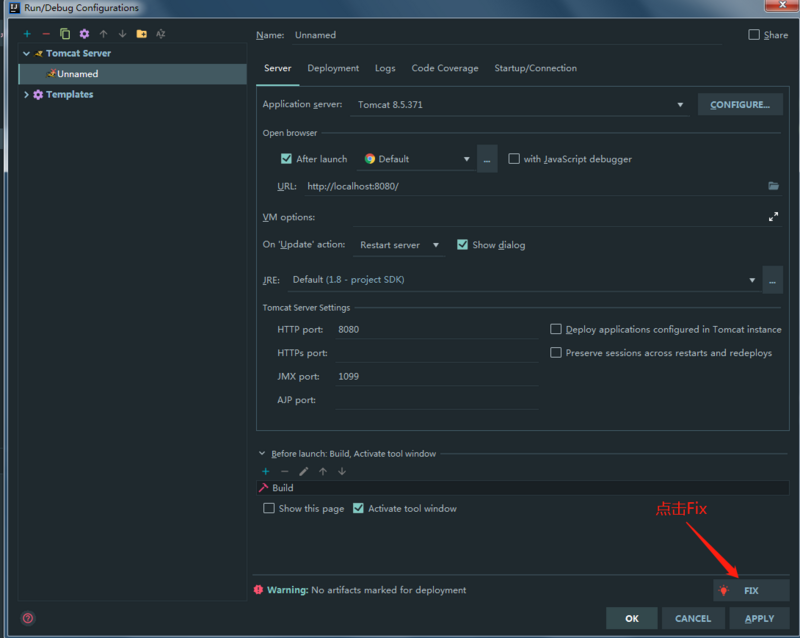Viewport: 800px width, 638px height.
Task: Remove the selected before-launch task
Action: [285, 471]
